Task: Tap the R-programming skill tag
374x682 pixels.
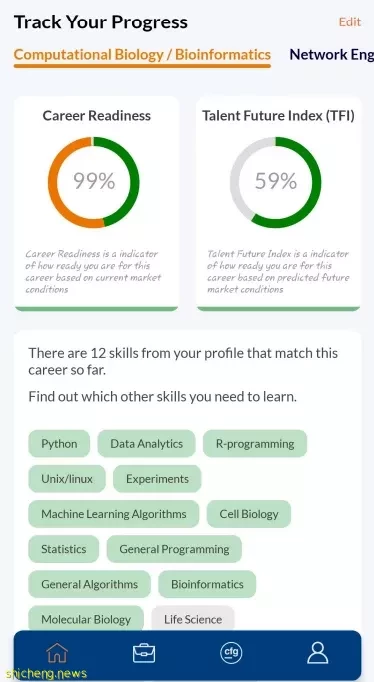Action: coord(255,444)
